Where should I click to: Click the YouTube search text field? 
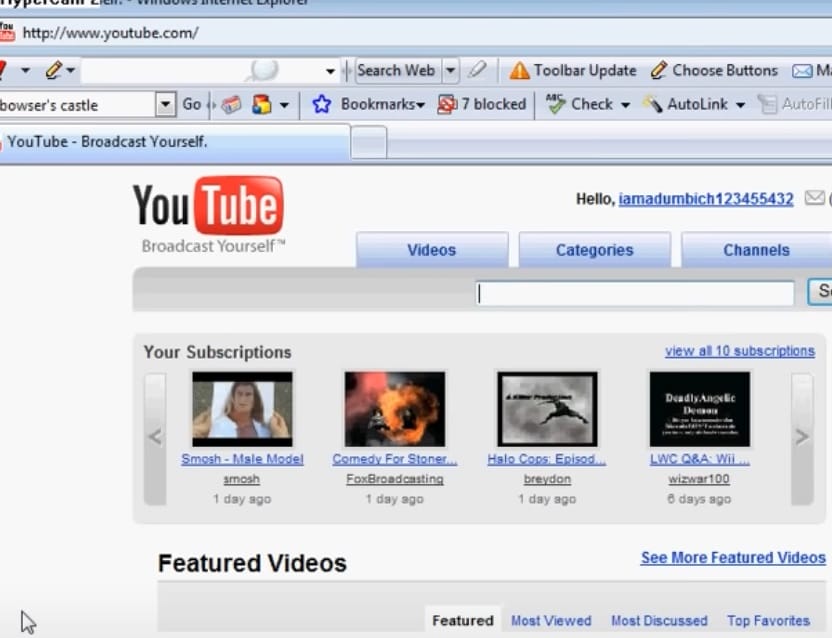pos(635,293)
